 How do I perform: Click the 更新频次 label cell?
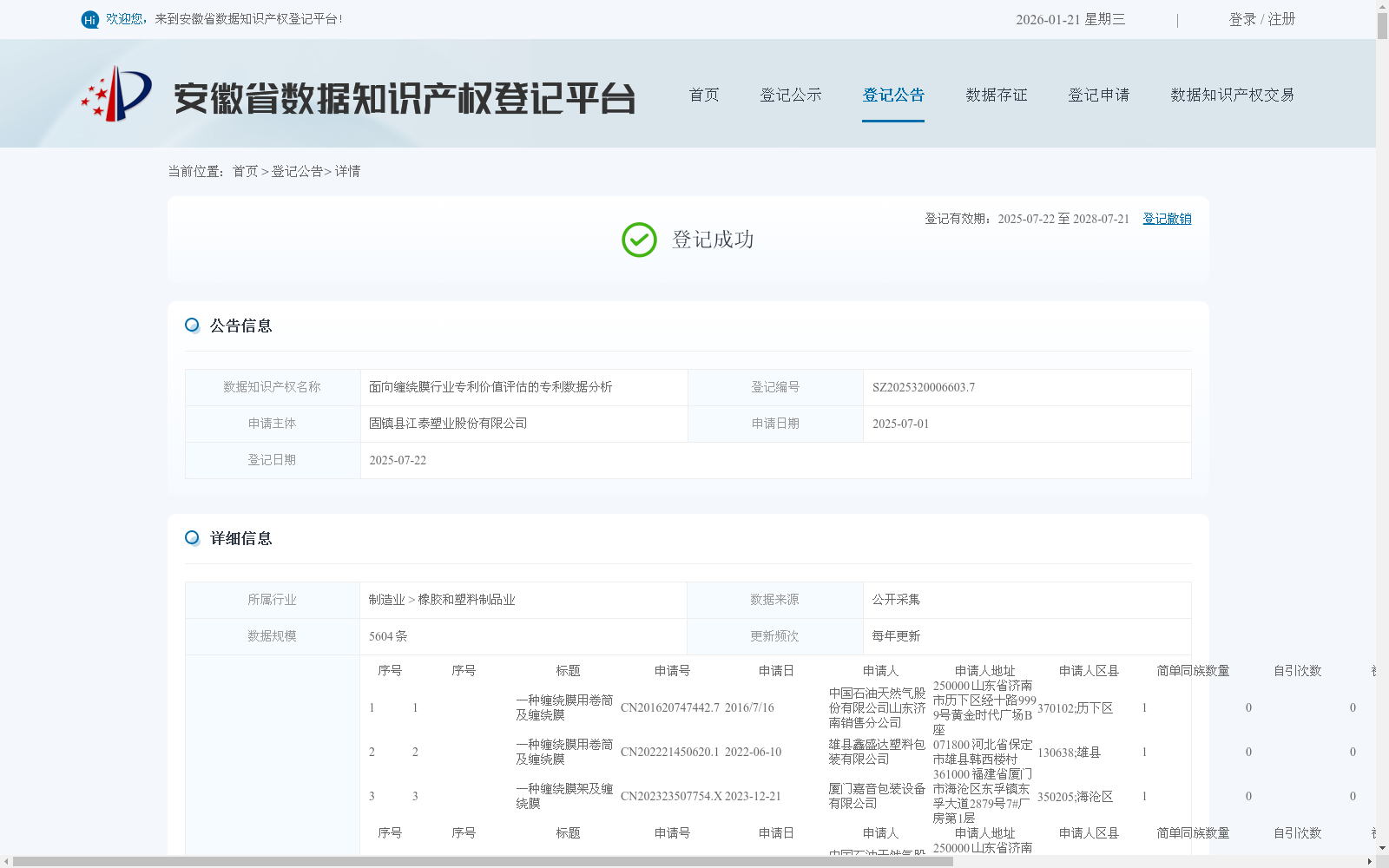[775, 636]
